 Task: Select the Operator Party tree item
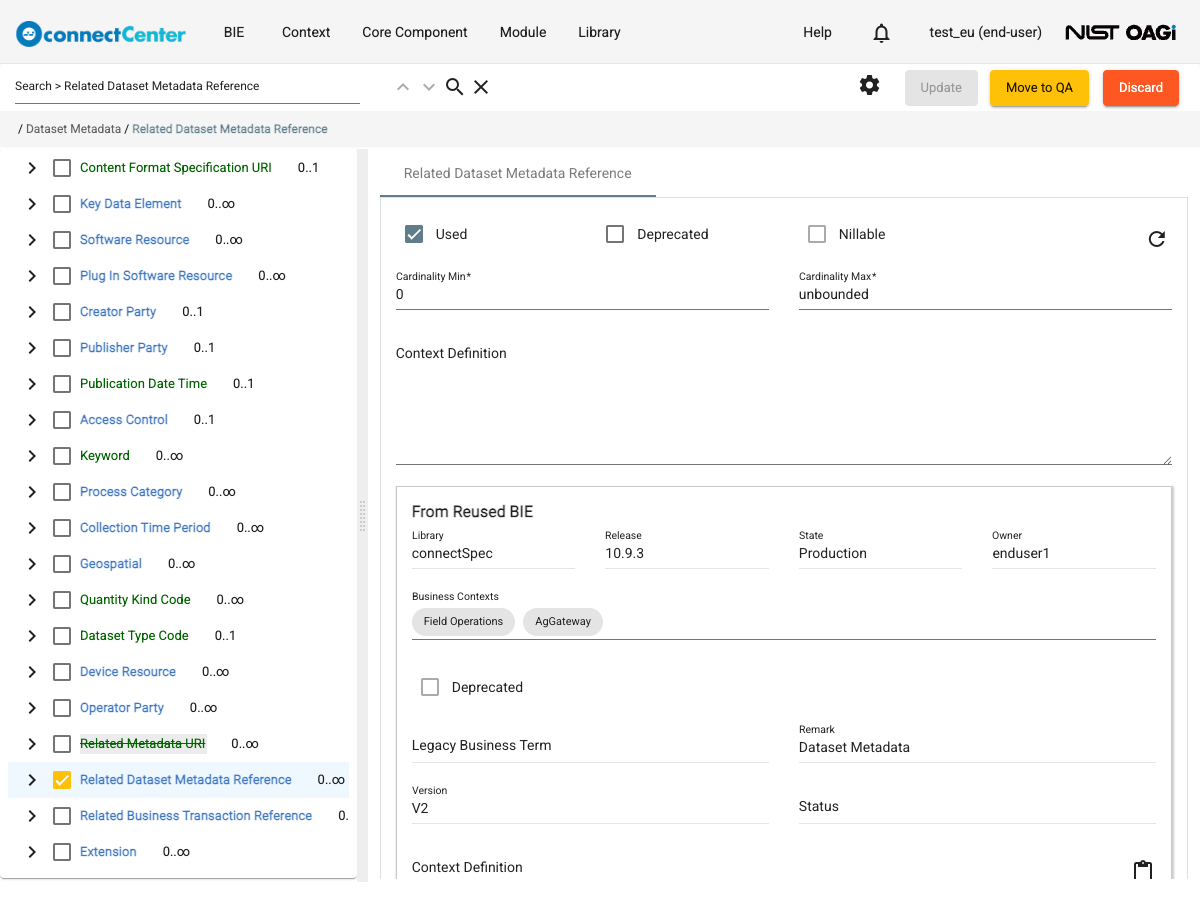(x=122, y=708)
